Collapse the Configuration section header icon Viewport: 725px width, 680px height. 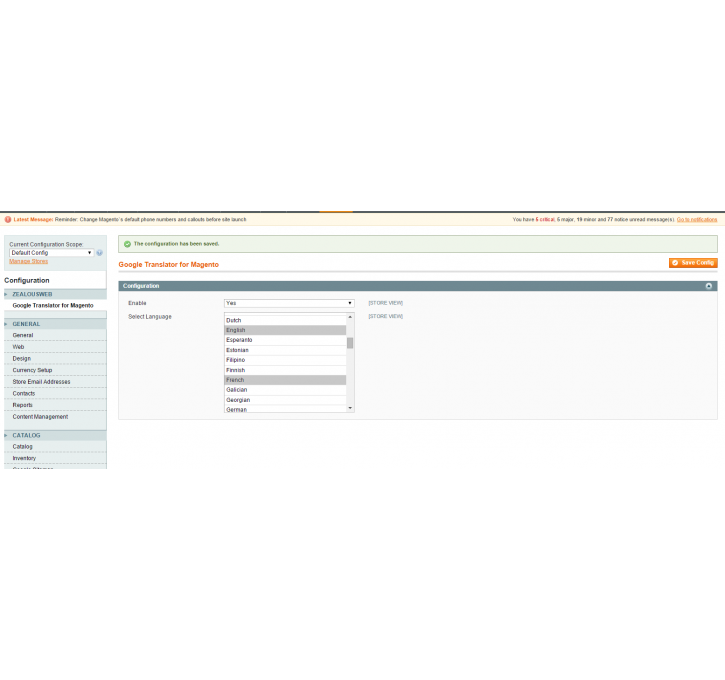click(x=708, y=286)
